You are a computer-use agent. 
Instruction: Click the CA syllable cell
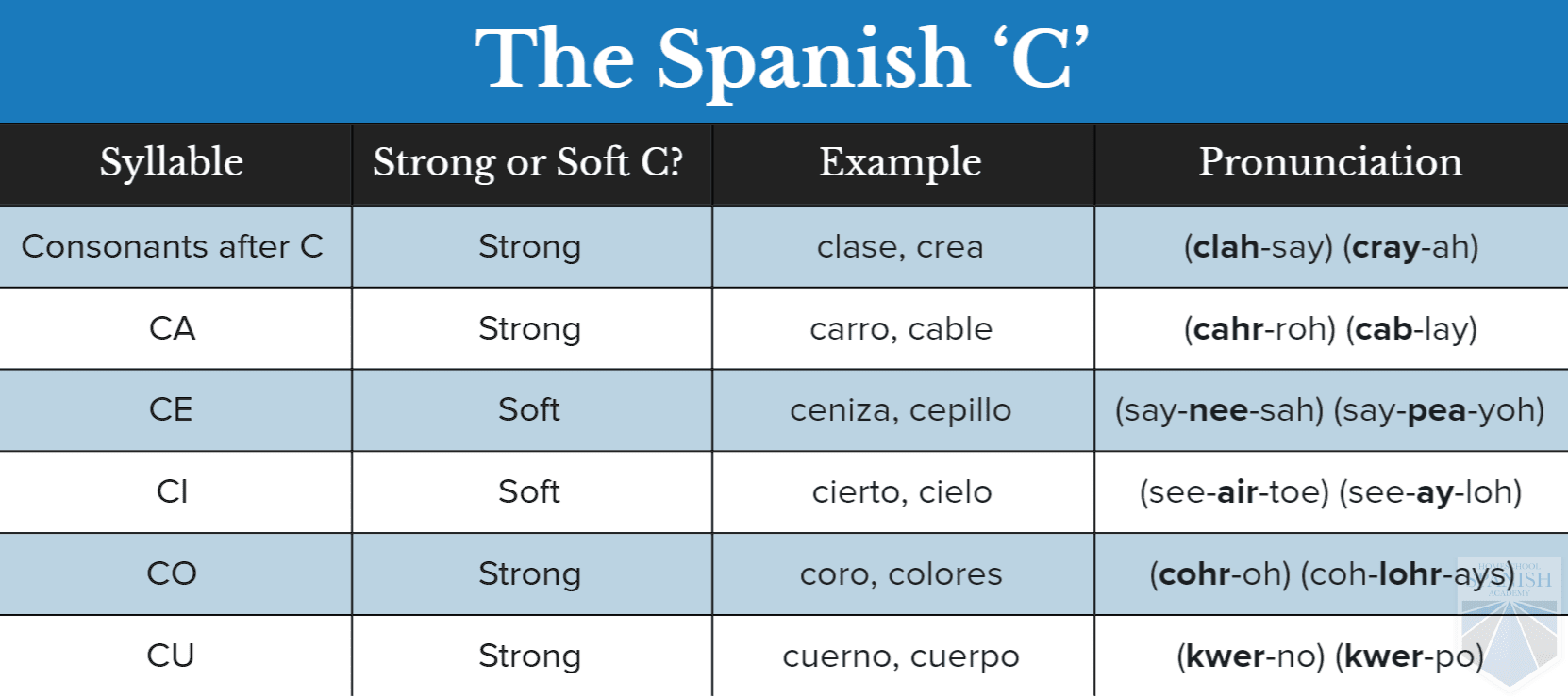pyautogui.click(x=172, y=328)
